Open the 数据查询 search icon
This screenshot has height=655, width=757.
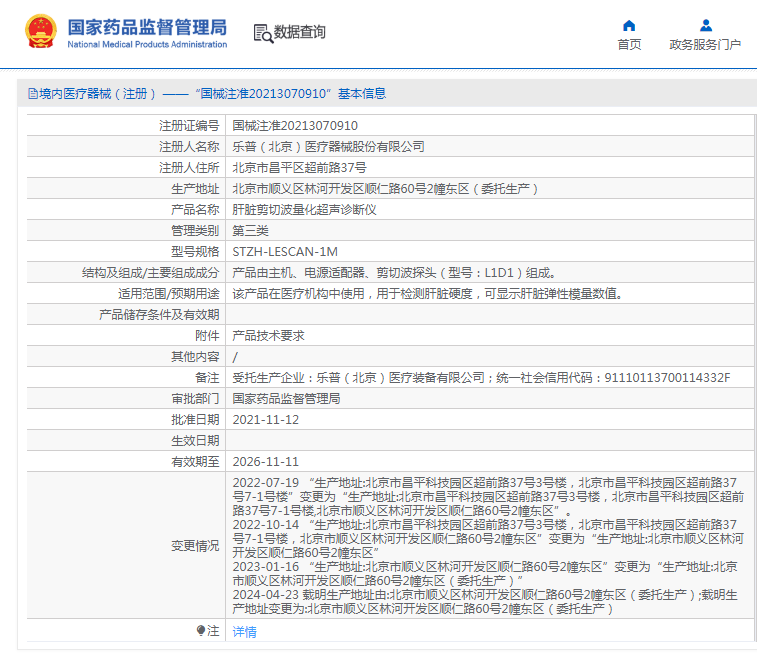(x=263, y=33)
